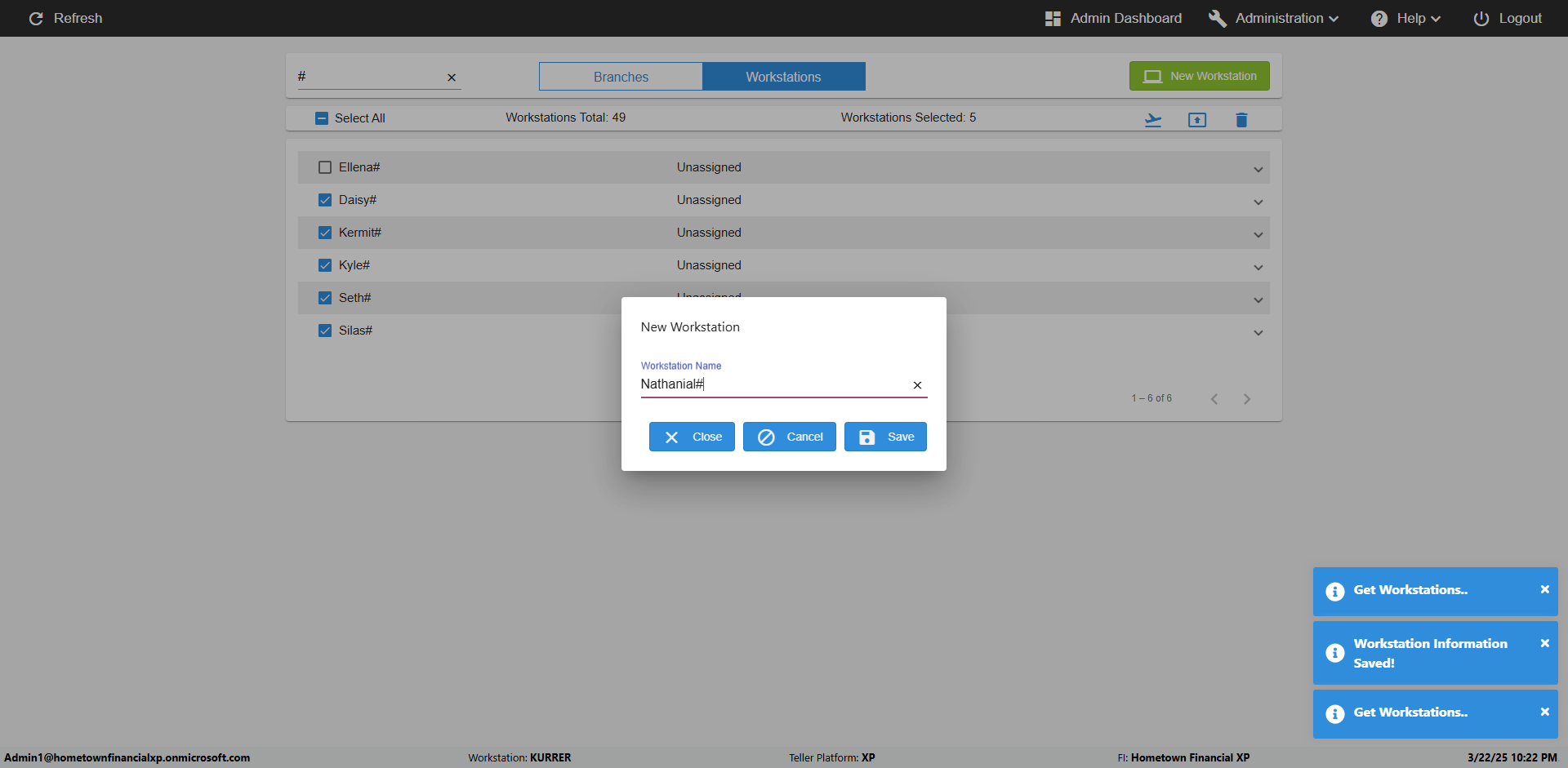Save the new workstation

pyautogui.click(x=885, y=437)
